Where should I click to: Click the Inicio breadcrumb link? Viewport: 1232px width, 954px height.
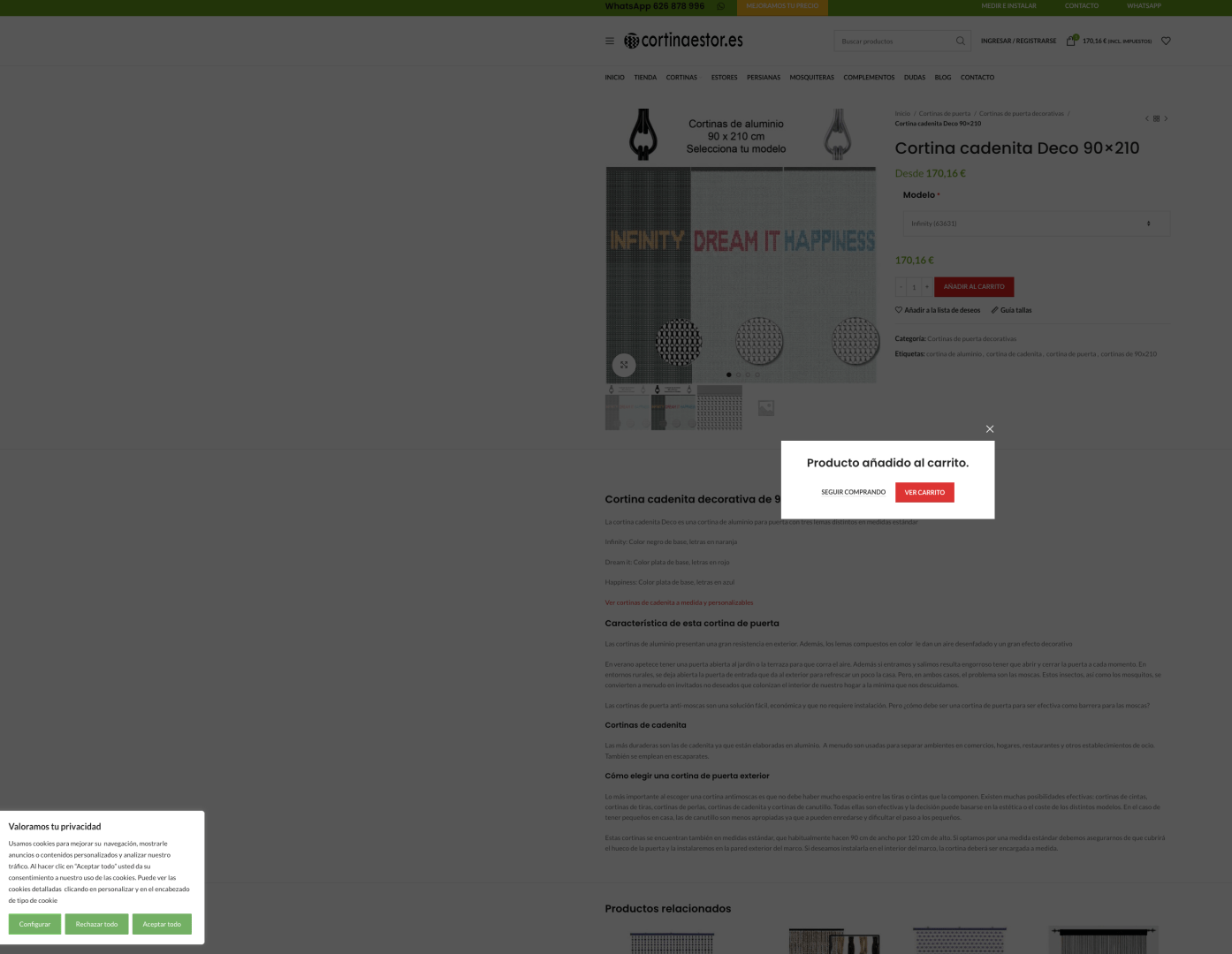pos(902,114)
